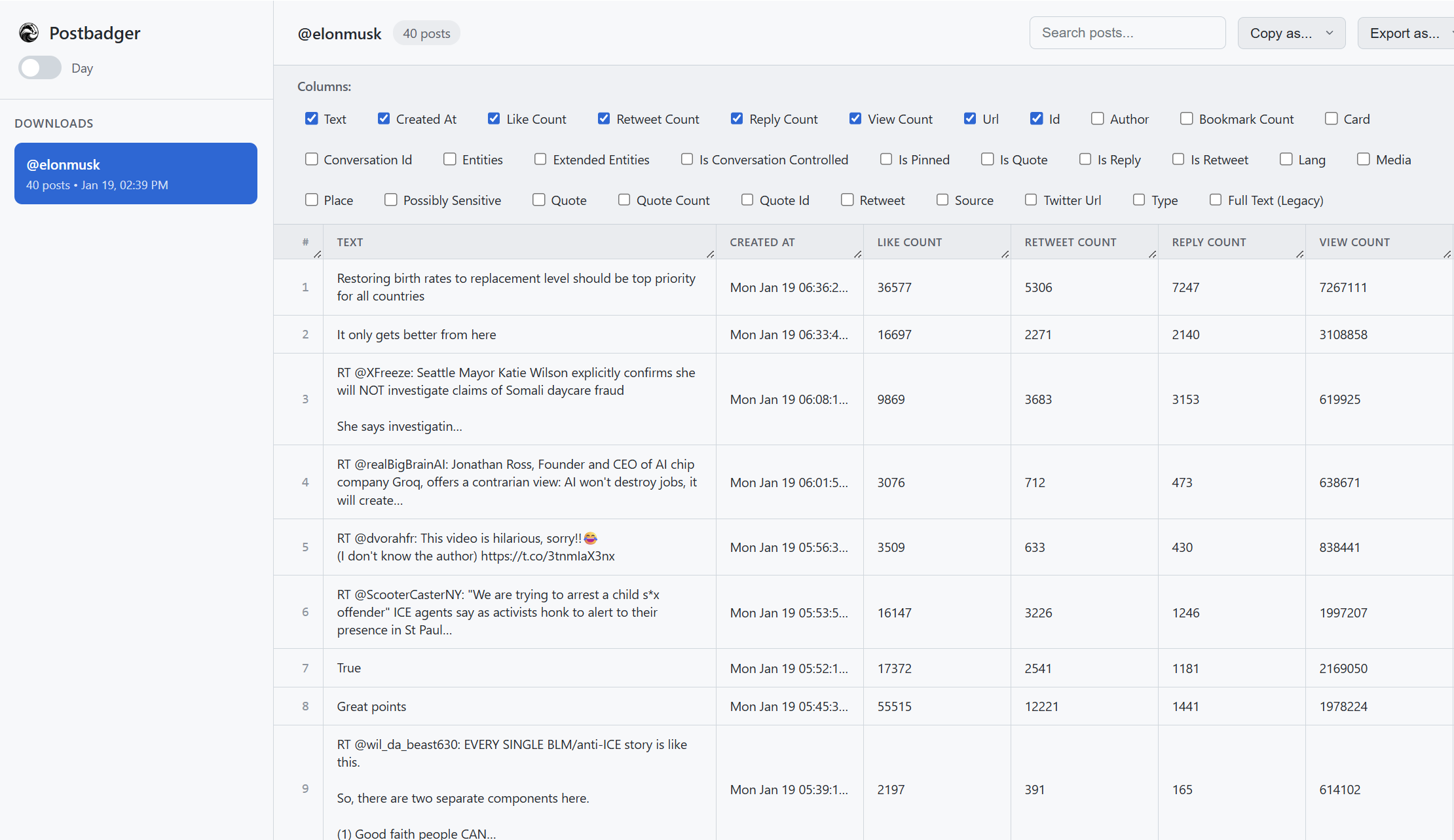1454x840 pixels.
Task: Uncheck the Like Count column checkbox
Action: pyautogui.click(x=494, y=119)
